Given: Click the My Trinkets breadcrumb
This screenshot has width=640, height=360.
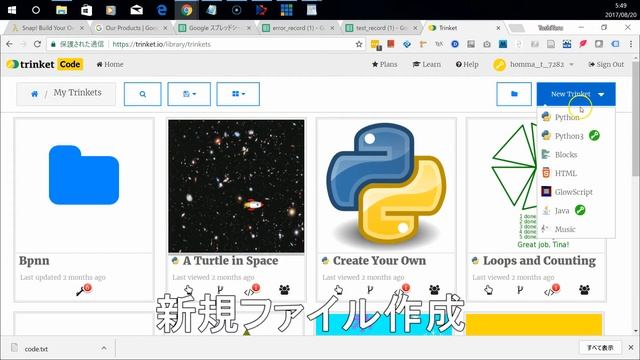Looking at the screenshot, I should point(78,93).
